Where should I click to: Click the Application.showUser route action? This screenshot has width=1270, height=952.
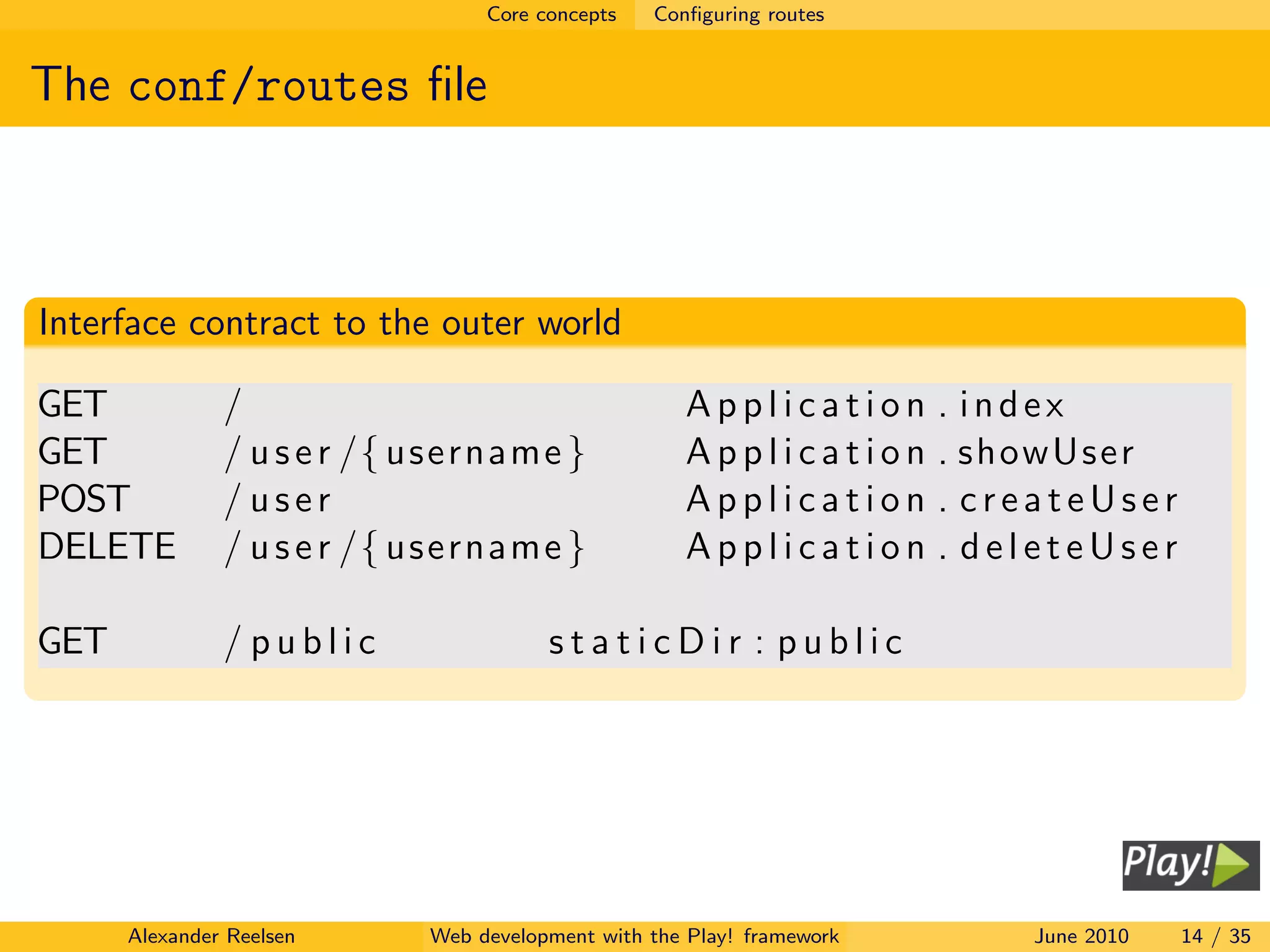click(910, 452)
